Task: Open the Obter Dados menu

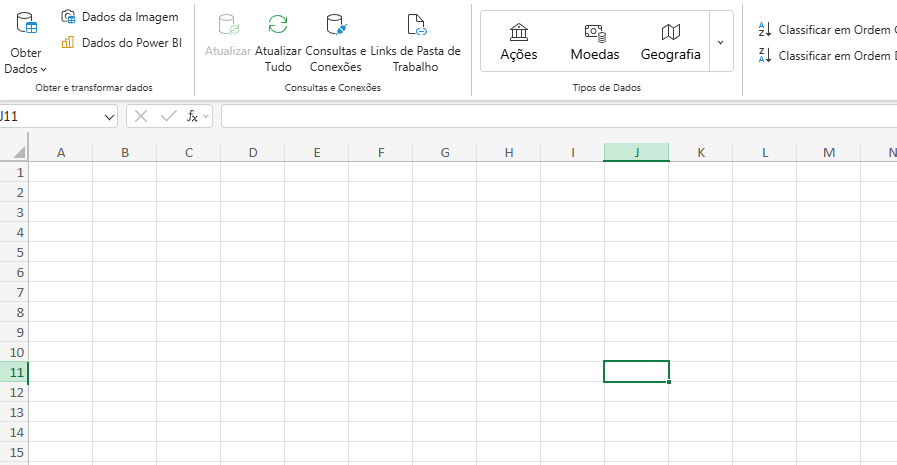Action: pos(26,43)
